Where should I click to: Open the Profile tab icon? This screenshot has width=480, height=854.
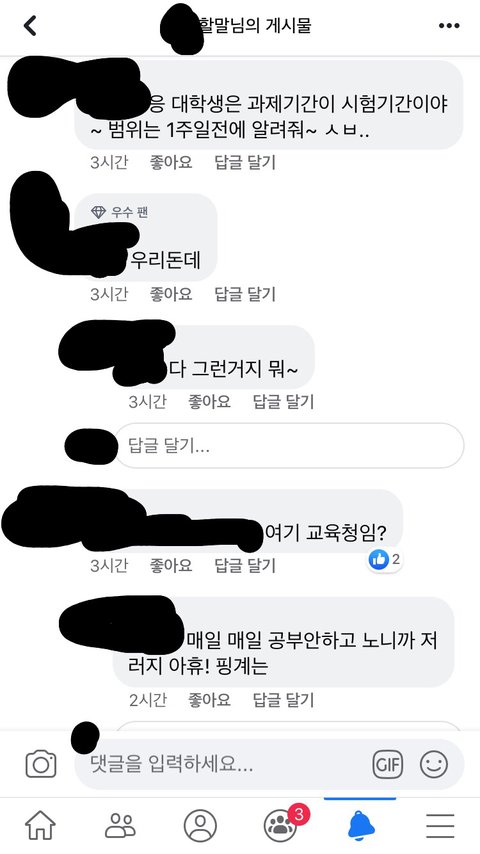[x=200, y=826]
